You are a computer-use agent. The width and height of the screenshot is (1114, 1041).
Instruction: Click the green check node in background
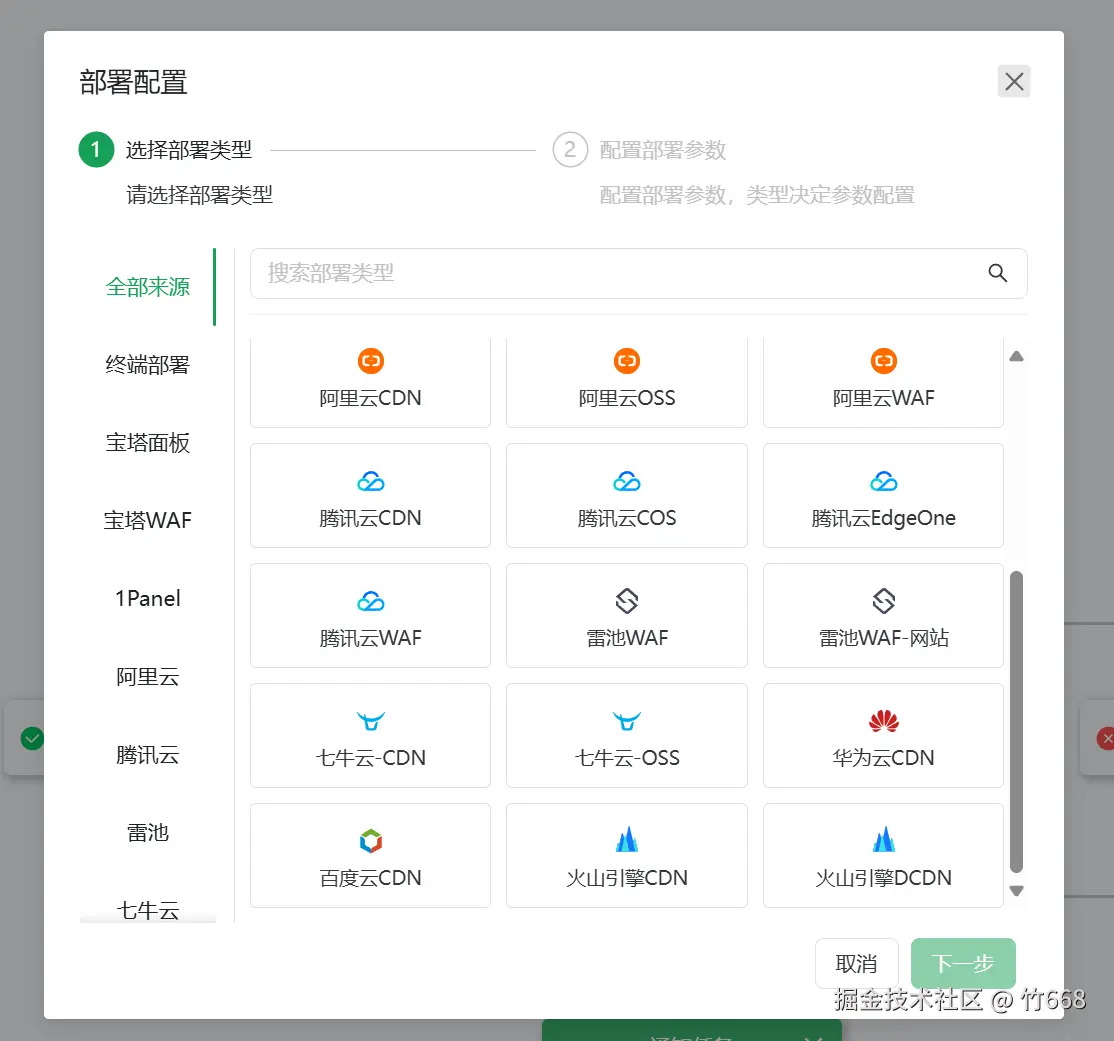pos(32,739)
